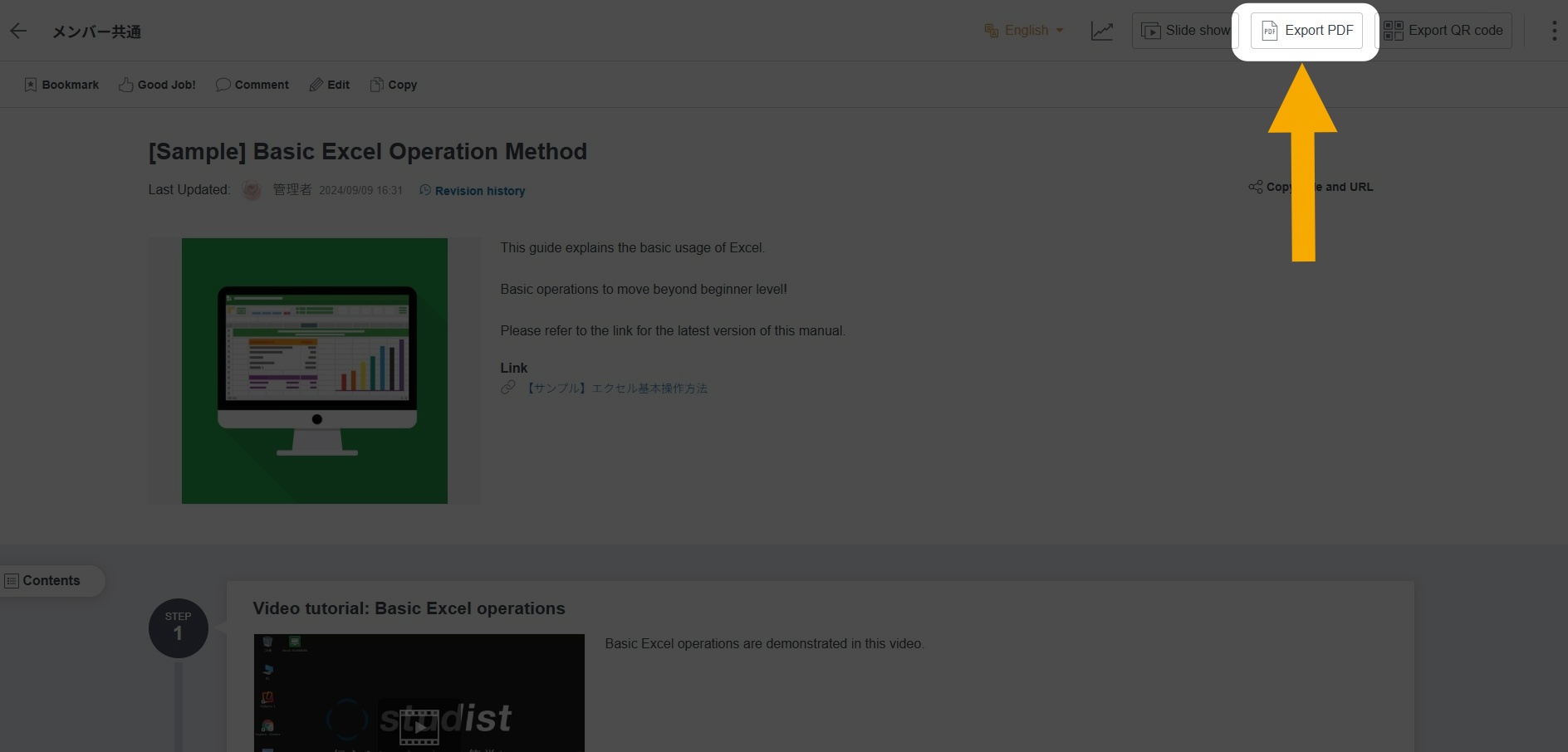The width and height of the screenshot is (1568, 752).
Task: Click the green Excel monitor cover image
Action: click(x=315, y=371)
